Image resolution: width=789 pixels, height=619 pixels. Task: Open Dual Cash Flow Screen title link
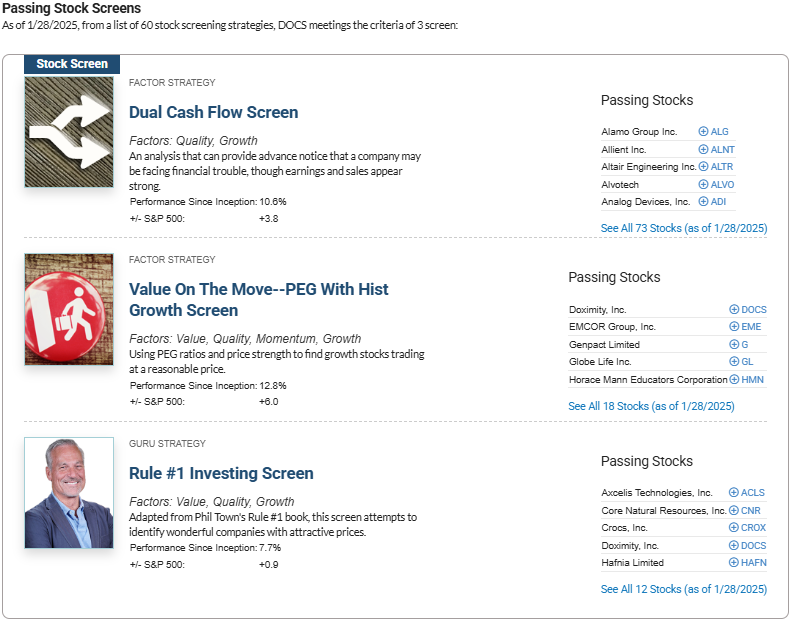click(213, 112)
